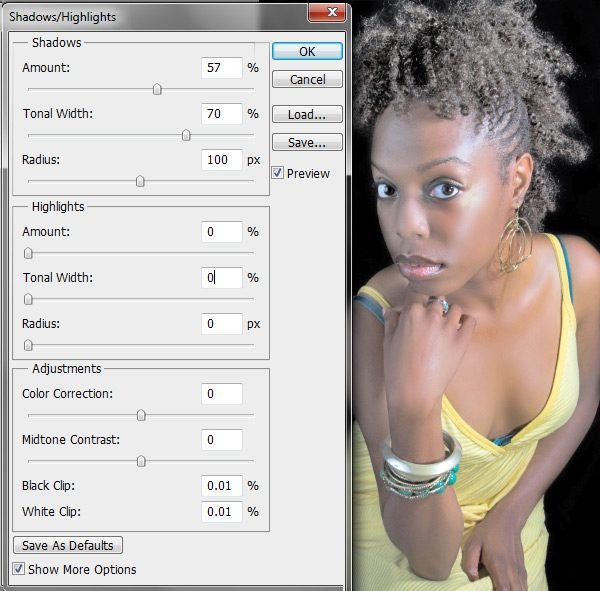
Task: Click the Shadows Amount slider handle
Action: point(157,89)
